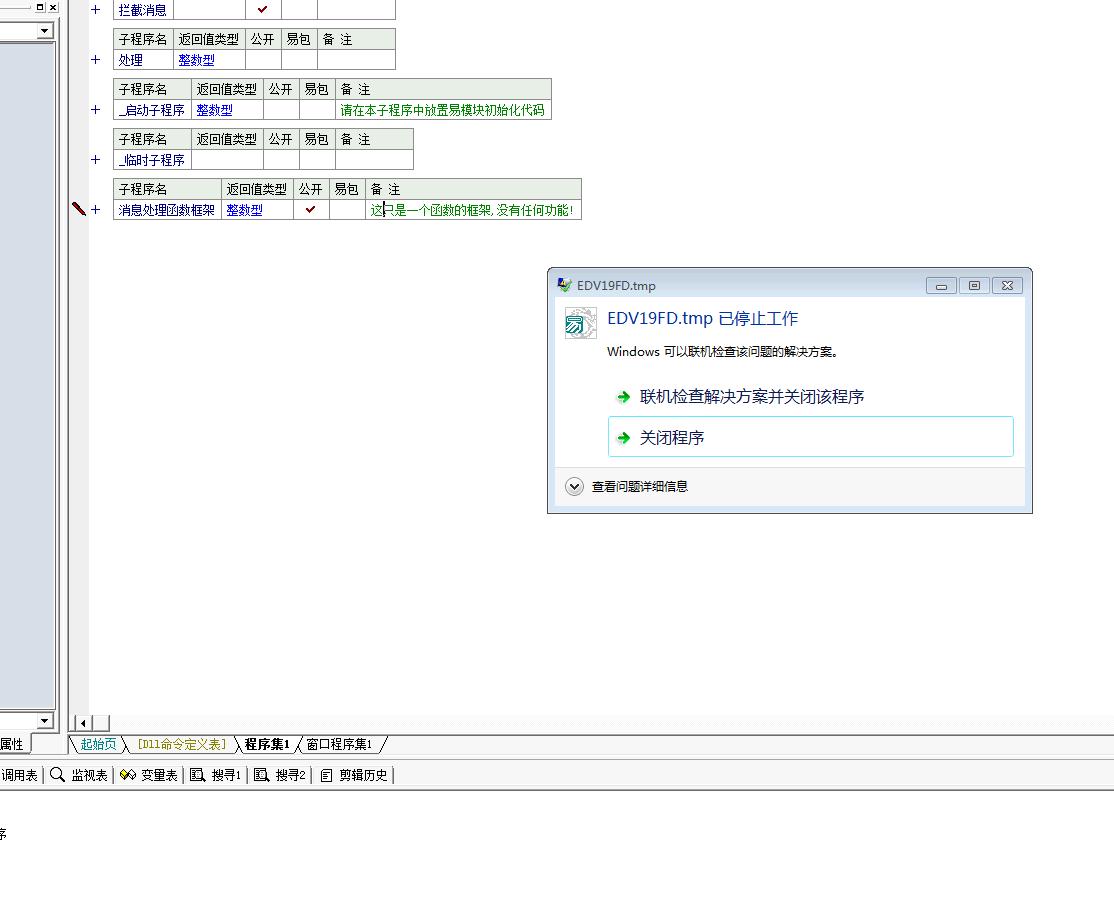Open the dropdown at the left panel's bottom
1114x915 pixels.
coord(45,720)
